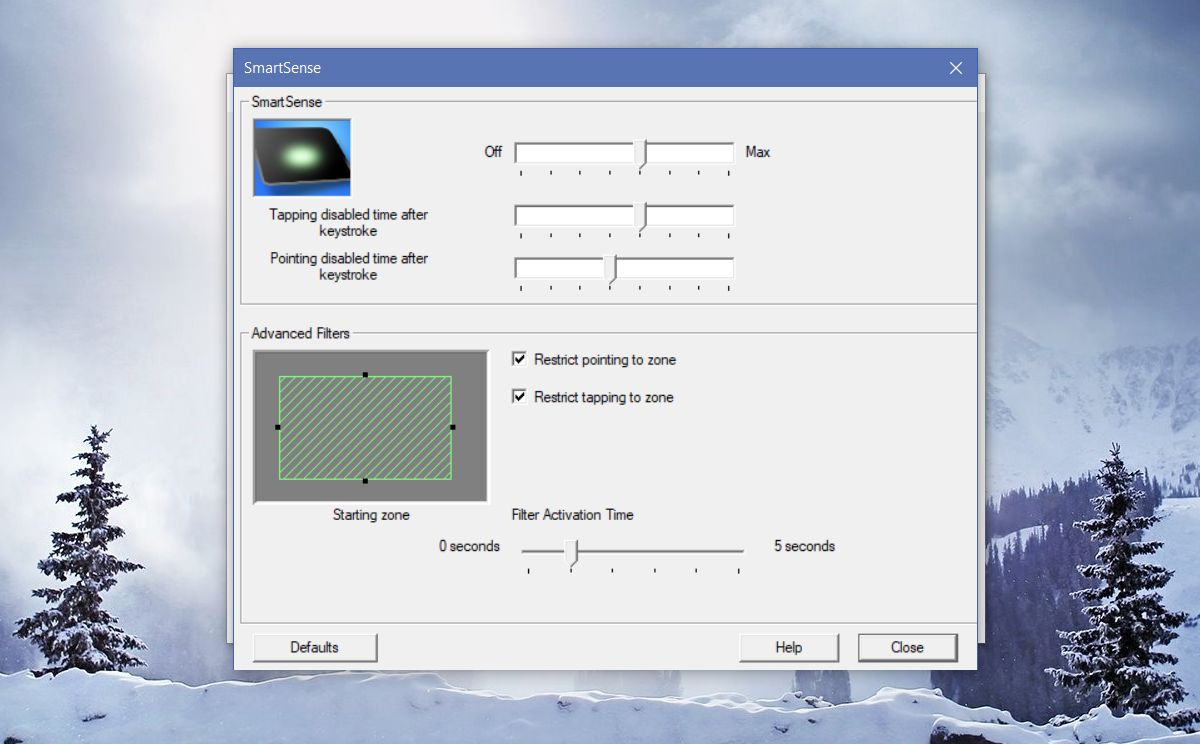
Task: Click the 'Starting zone' caption text
Action: pyautogui.click(x=371, y=515)
